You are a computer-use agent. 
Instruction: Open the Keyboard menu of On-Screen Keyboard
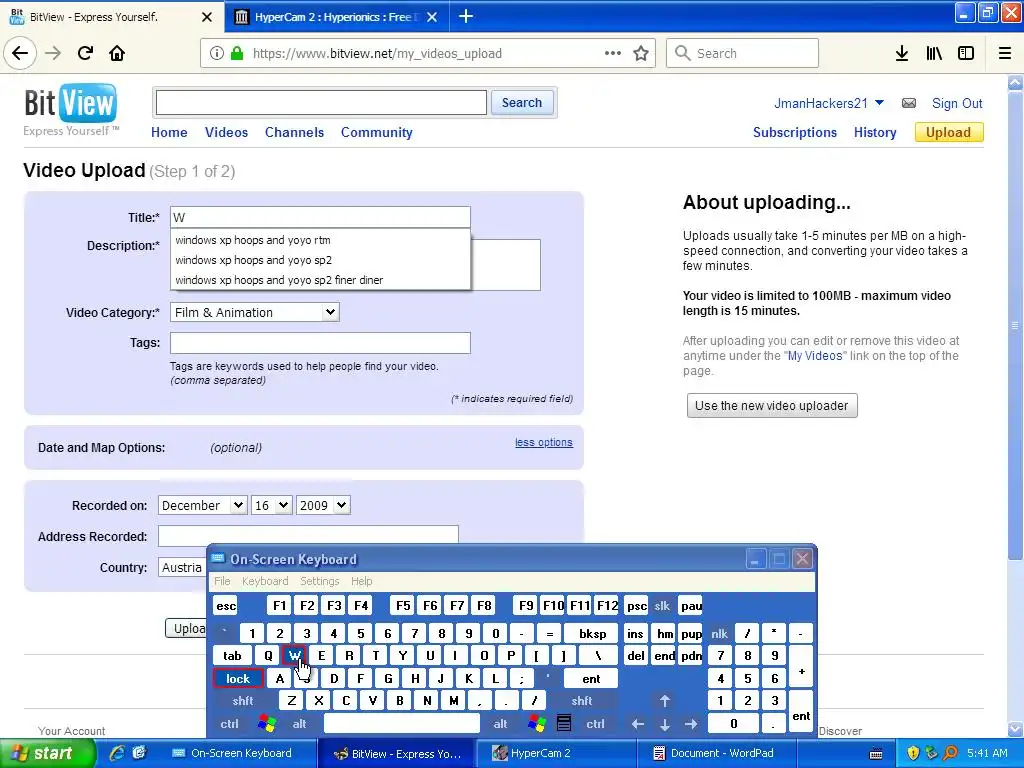point(264,581)
